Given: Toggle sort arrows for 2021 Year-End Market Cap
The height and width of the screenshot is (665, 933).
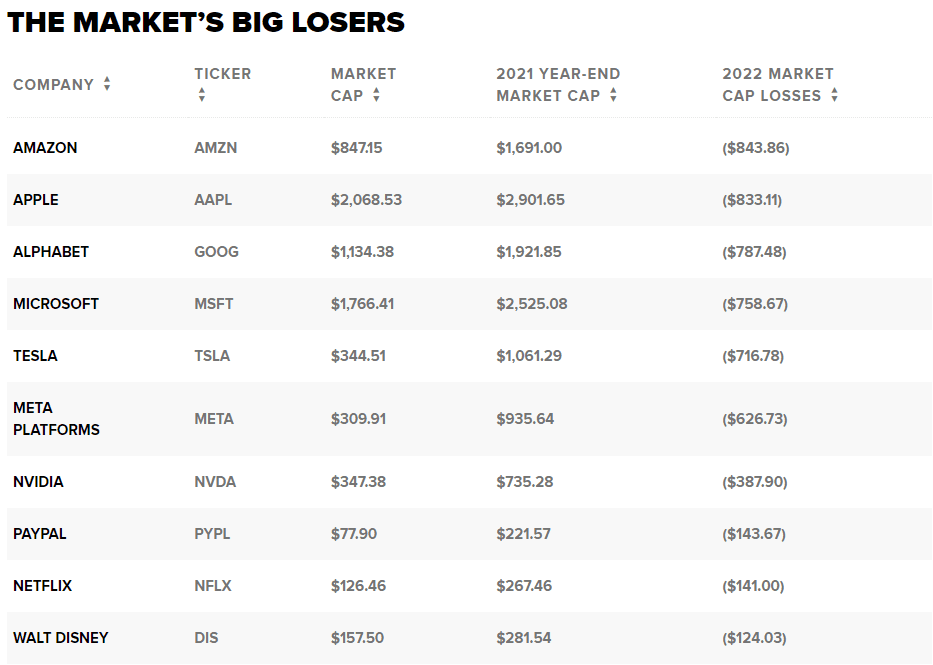Looking at the screenshot, I should pyautogui.click(x=613, y=95).
